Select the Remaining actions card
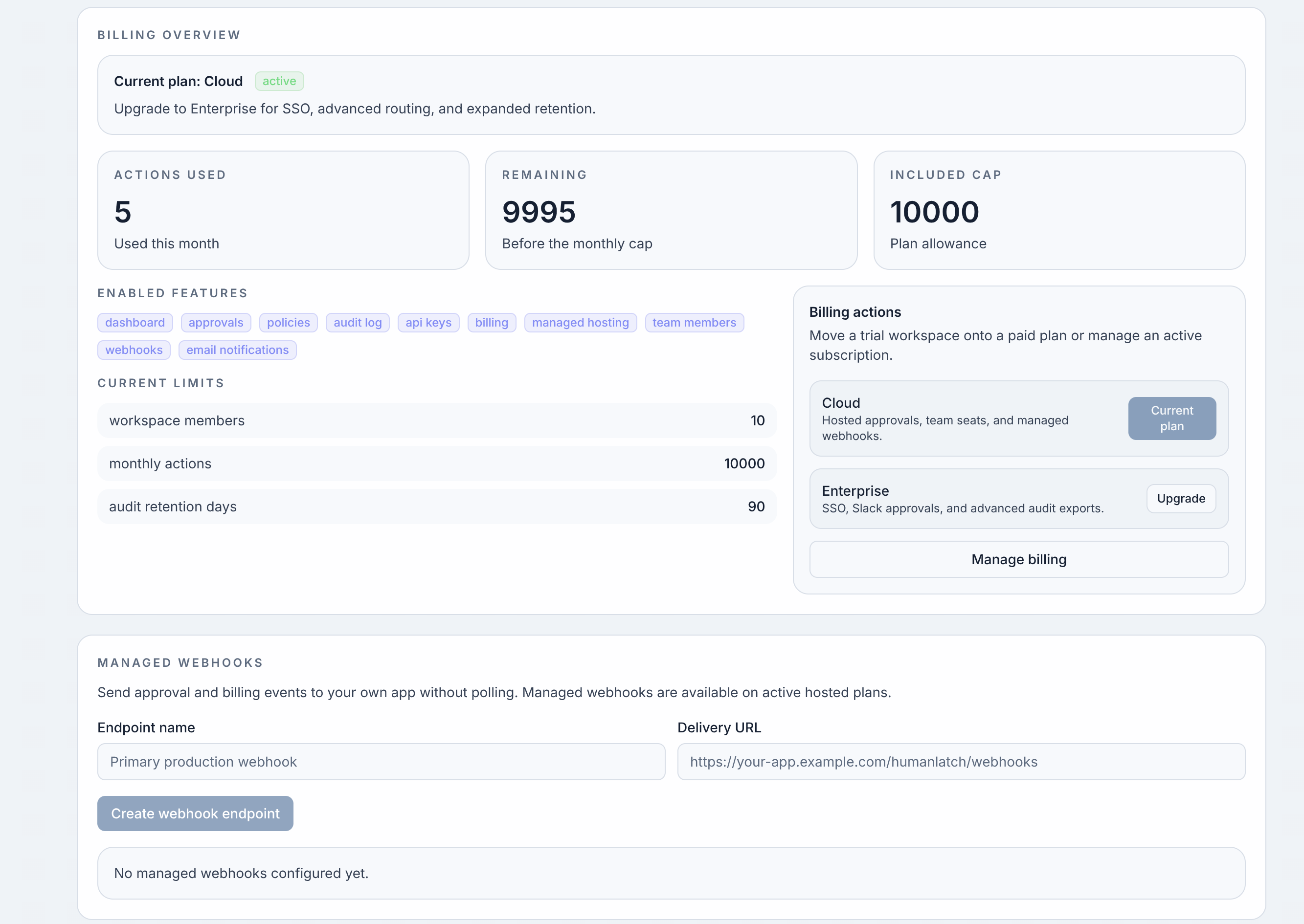The height and width of the screenshot is (924, 1304). click(x=671, y=210)
